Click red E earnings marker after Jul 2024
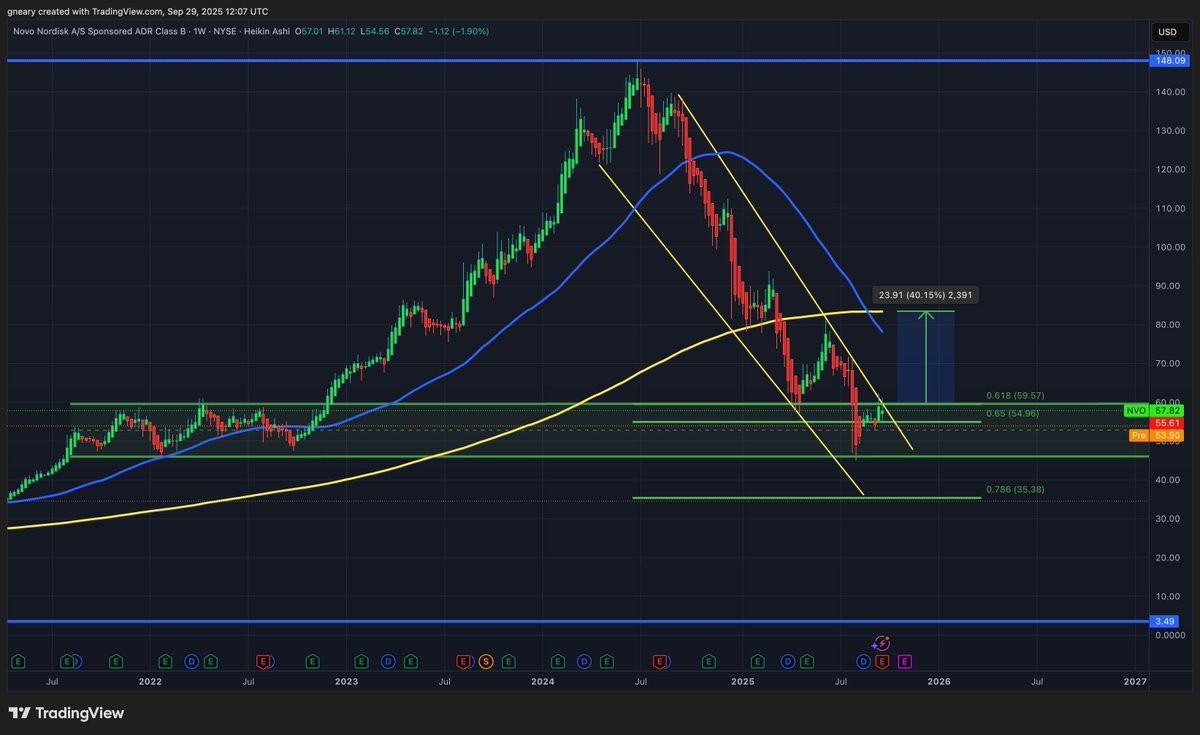Image resolution: width=1200 pixels, height=735 pixels. (660, 662)
